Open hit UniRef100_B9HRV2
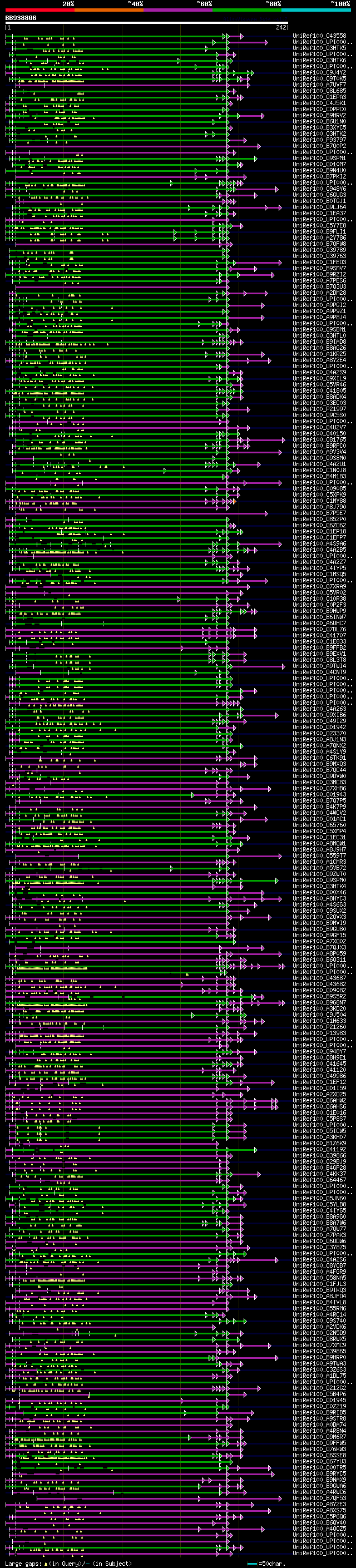Image resolution: width=356 pixels, height=1568 pixels. (319, 115)
